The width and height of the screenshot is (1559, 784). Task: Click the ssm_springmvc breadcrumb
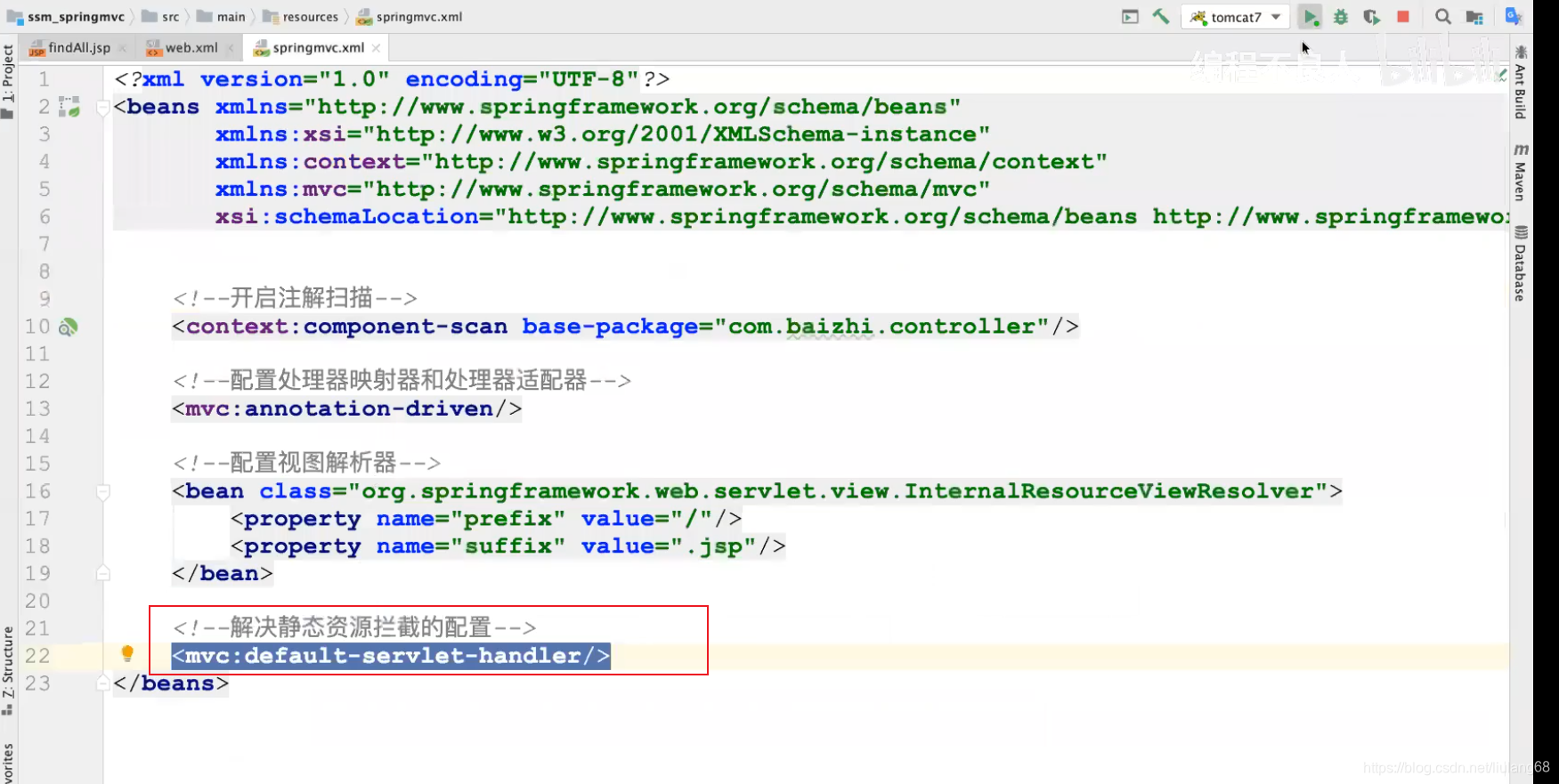point(66,17)
